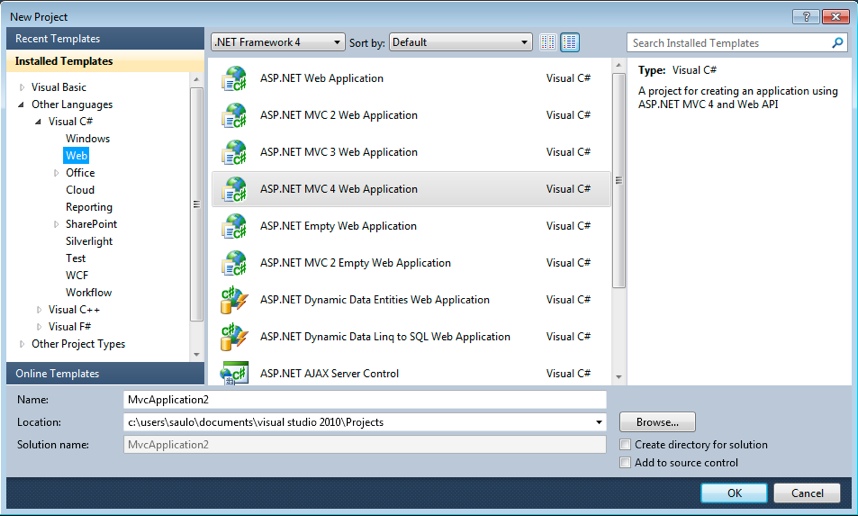This screenshot has height=516, width=858.
Task: Switch to medium icons list view
Action: pyautogui.click(x=570, y=42)
